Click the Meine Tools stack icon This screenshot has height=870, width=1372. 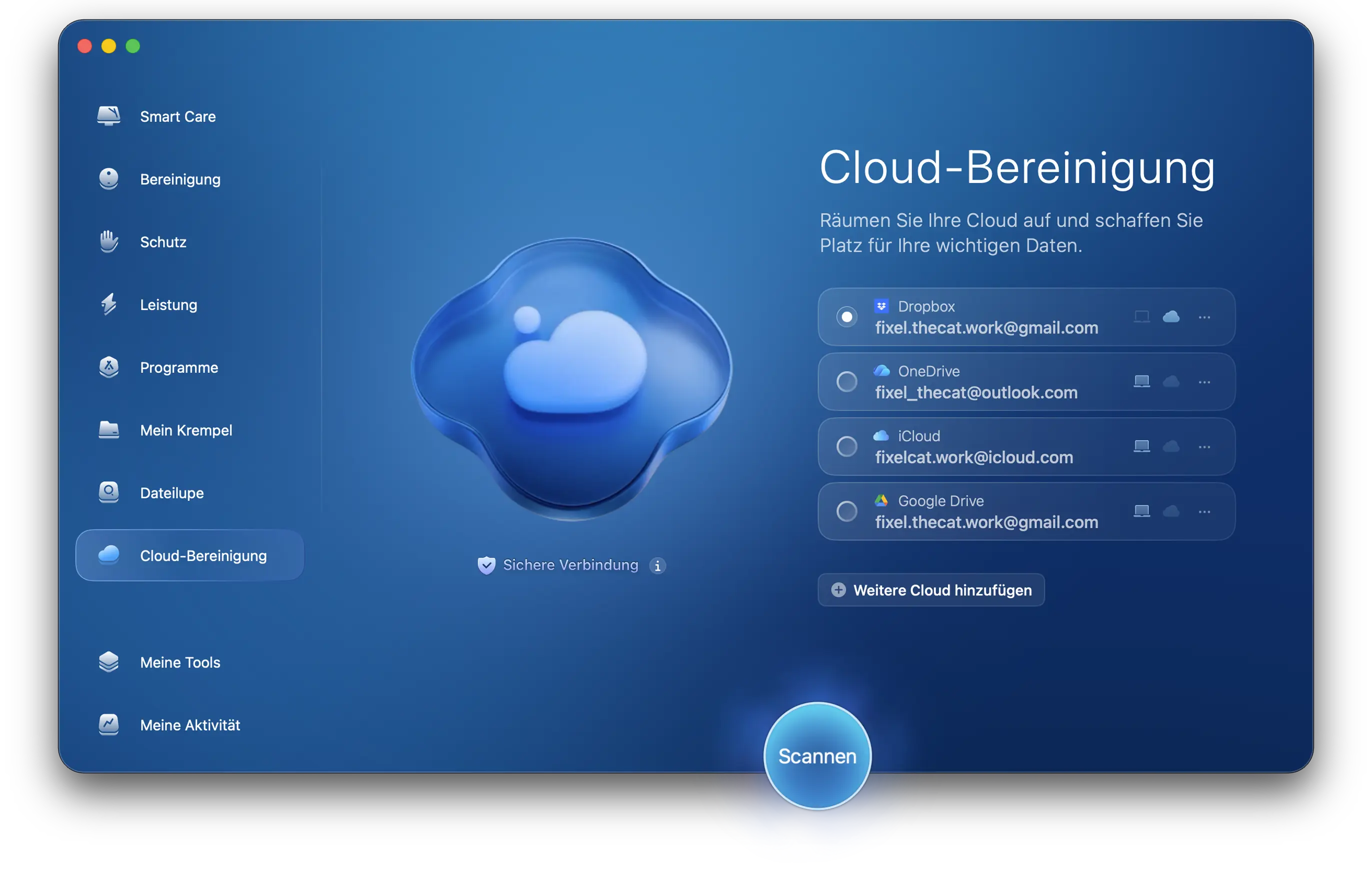[108, 662]
